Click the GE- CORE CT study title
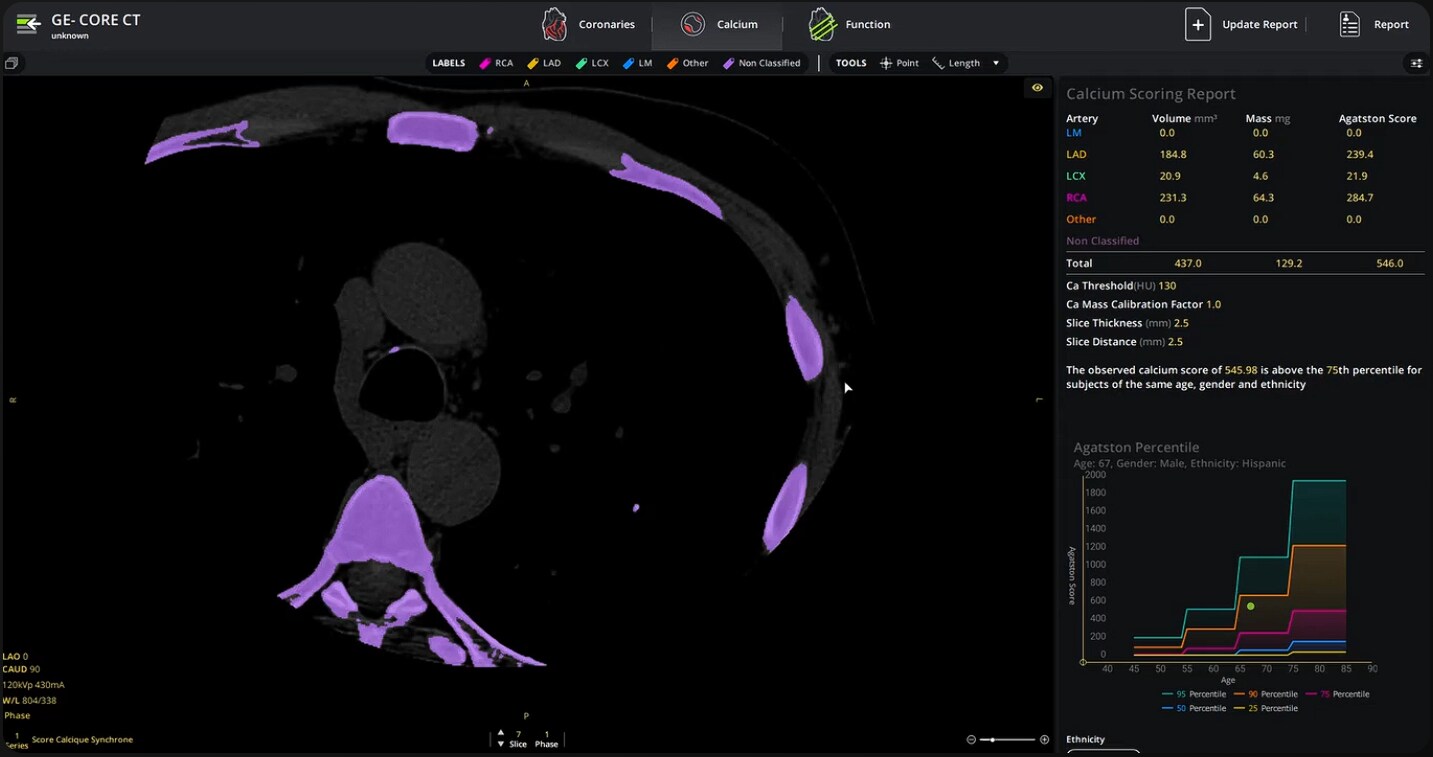1433x757 pixels. click(x=96, y=19)
